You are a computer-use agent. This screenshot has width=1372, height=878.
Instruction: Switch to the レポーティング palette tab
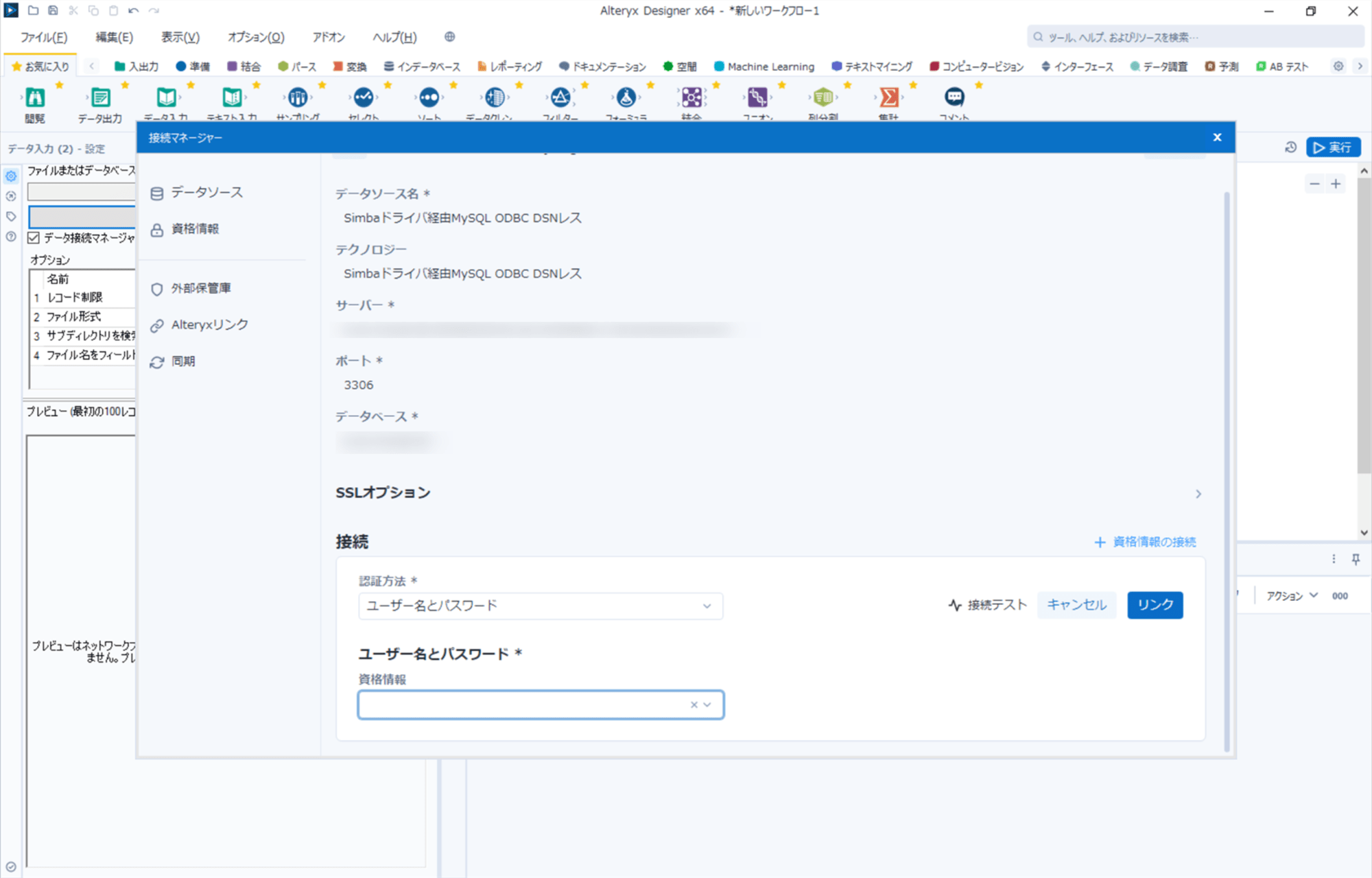click(x=510, y=67)
